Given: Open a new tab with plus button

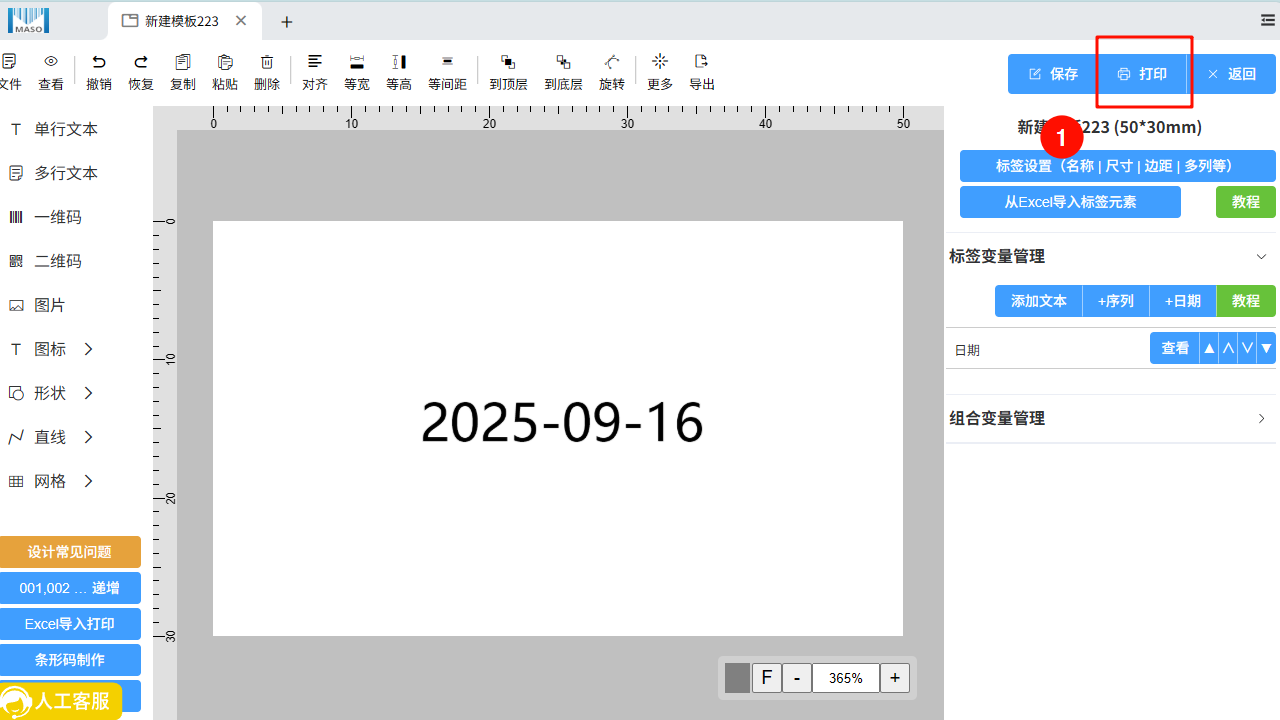Looking at the screenshot, I should click(x=287, y=22).
